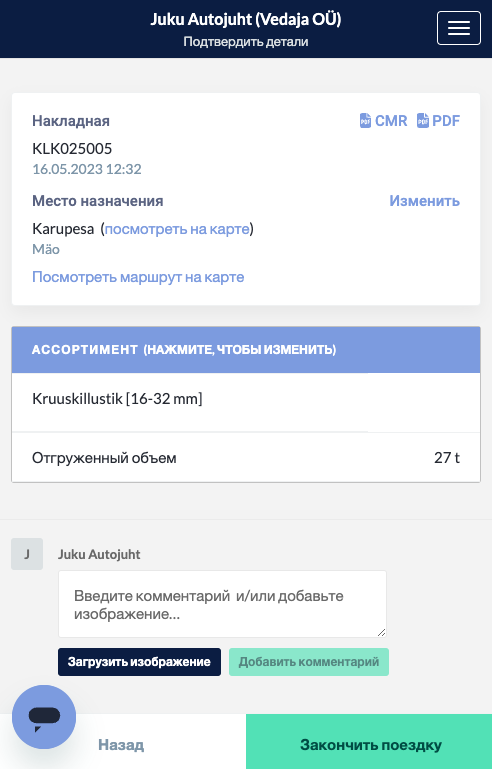Open the hamburger menu
The height and width of the screenshot is (769, 492).
point(459,28)
